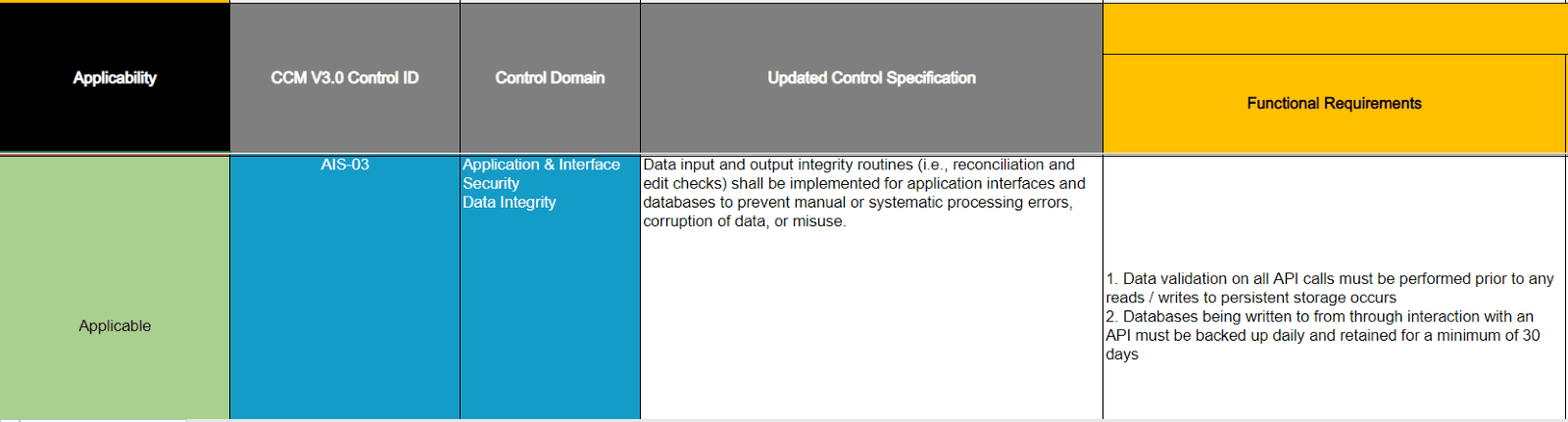The height and width of the screenshot is (422, 1568).
Task: Select the green Applicable cell
Action: coord(115,287)
